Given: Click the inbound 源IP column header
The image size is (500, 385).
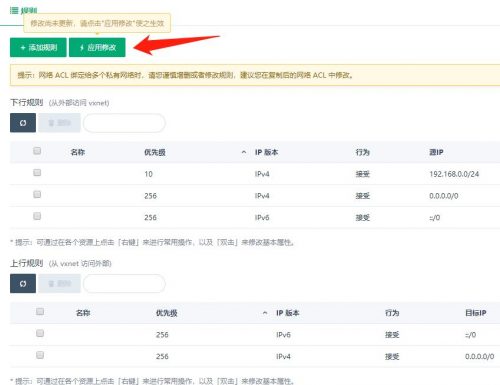Looking at the screenshot, I should 436,152.
